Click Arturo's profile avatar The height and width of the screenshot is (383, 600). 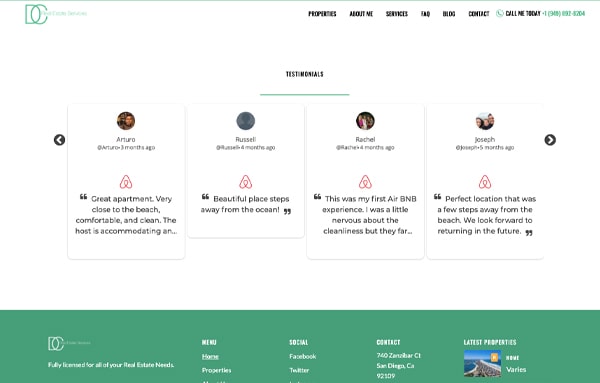pos(126,121)
